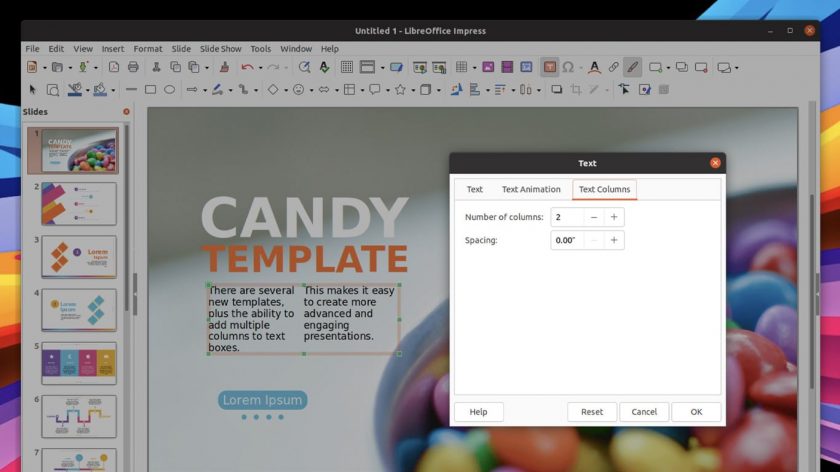Click the Line Color swatch icon
840x472 pixels.
coord(74,89)
